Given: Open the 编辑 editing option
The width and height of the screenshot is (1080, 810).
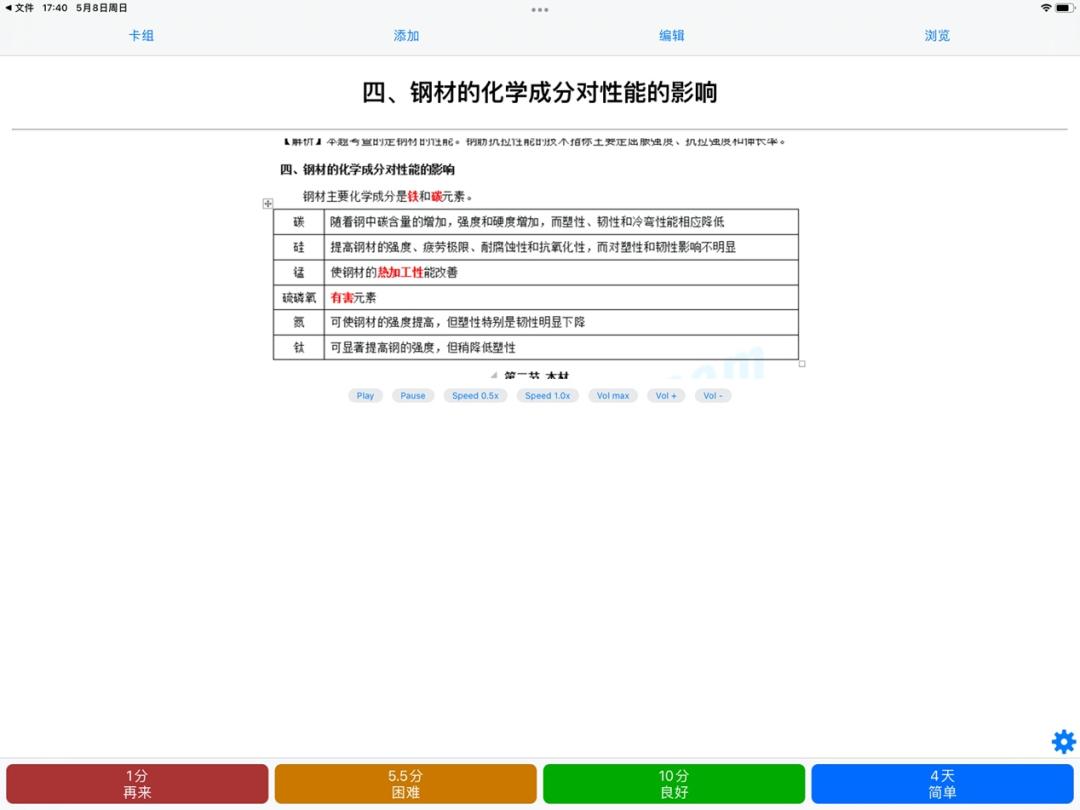Looking at the screenshot, I should 673,35.
